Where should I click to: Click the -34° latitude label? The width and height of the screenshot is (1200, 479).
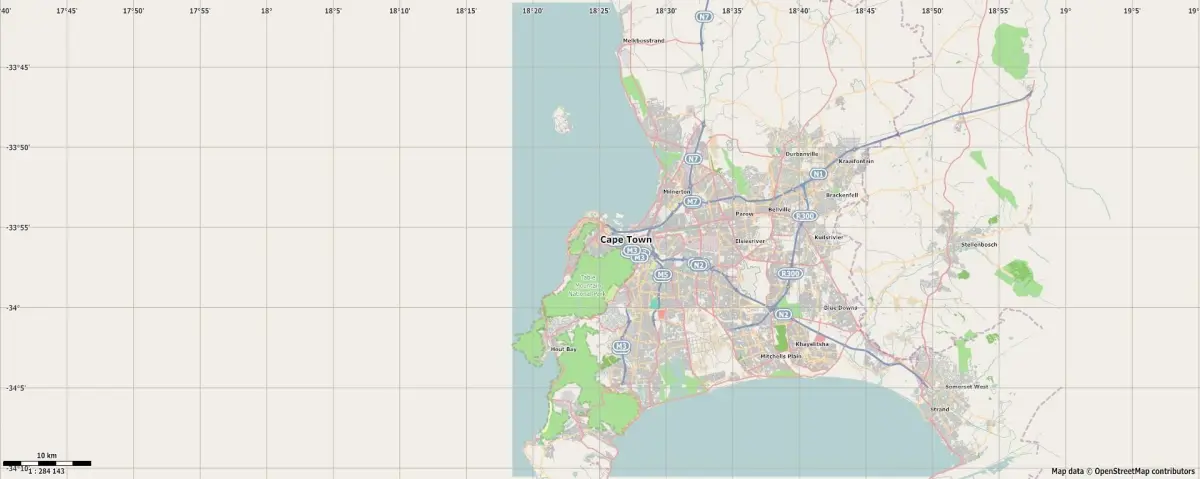click(13, 308)
